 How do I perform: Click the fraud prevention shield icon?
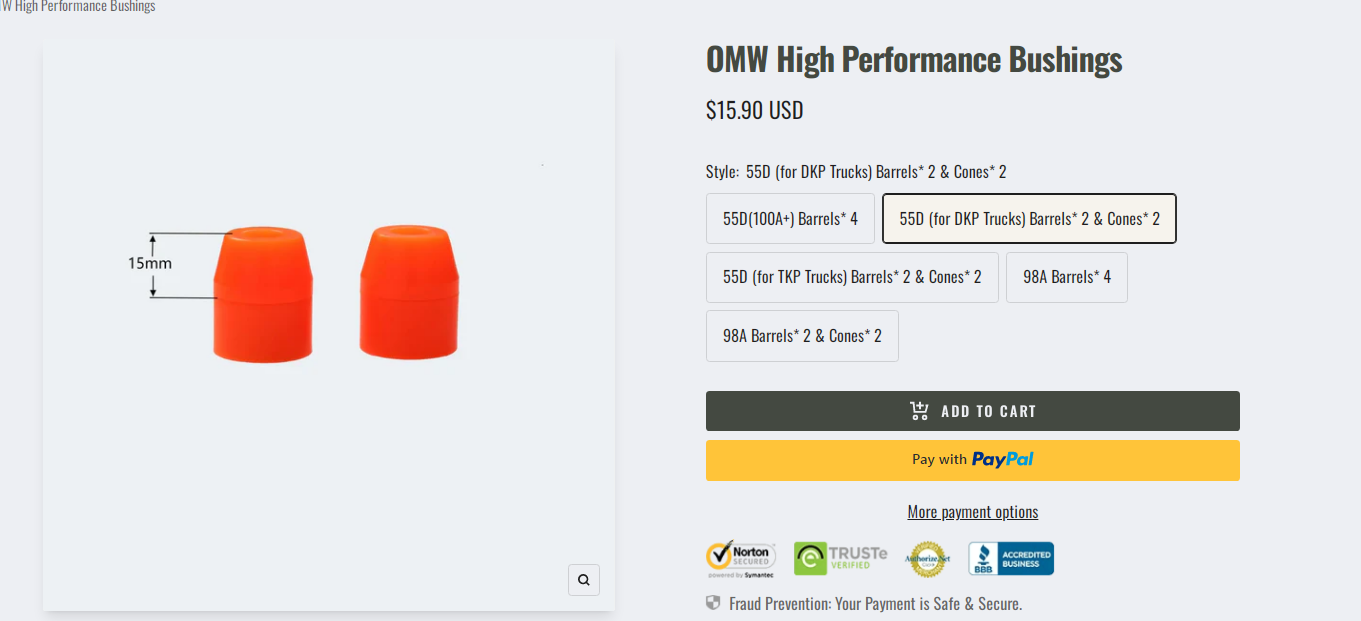tap(713, 603)
